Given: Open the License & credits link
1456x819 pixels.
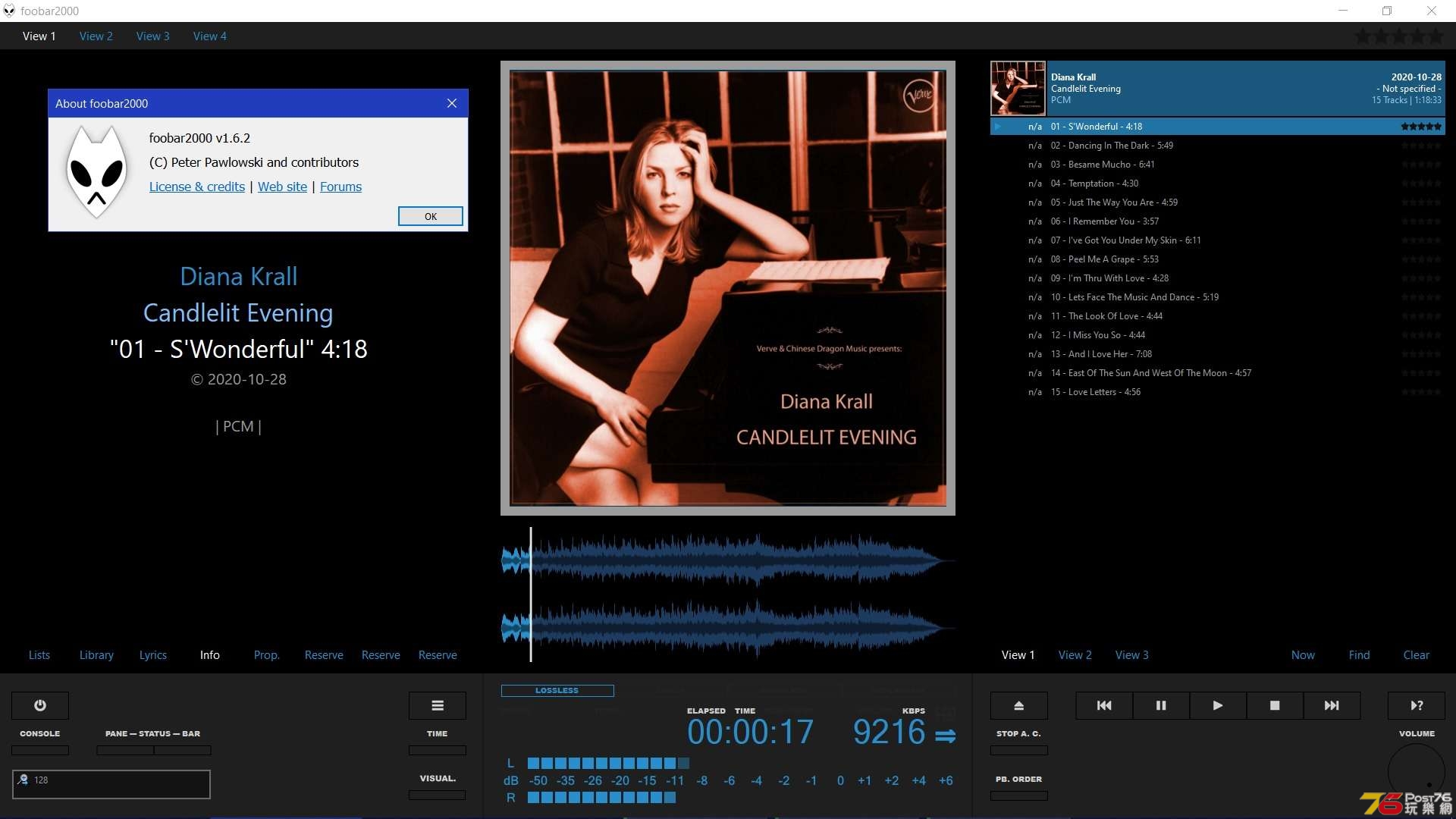Looking at the screenshot, I should (197, 187).
